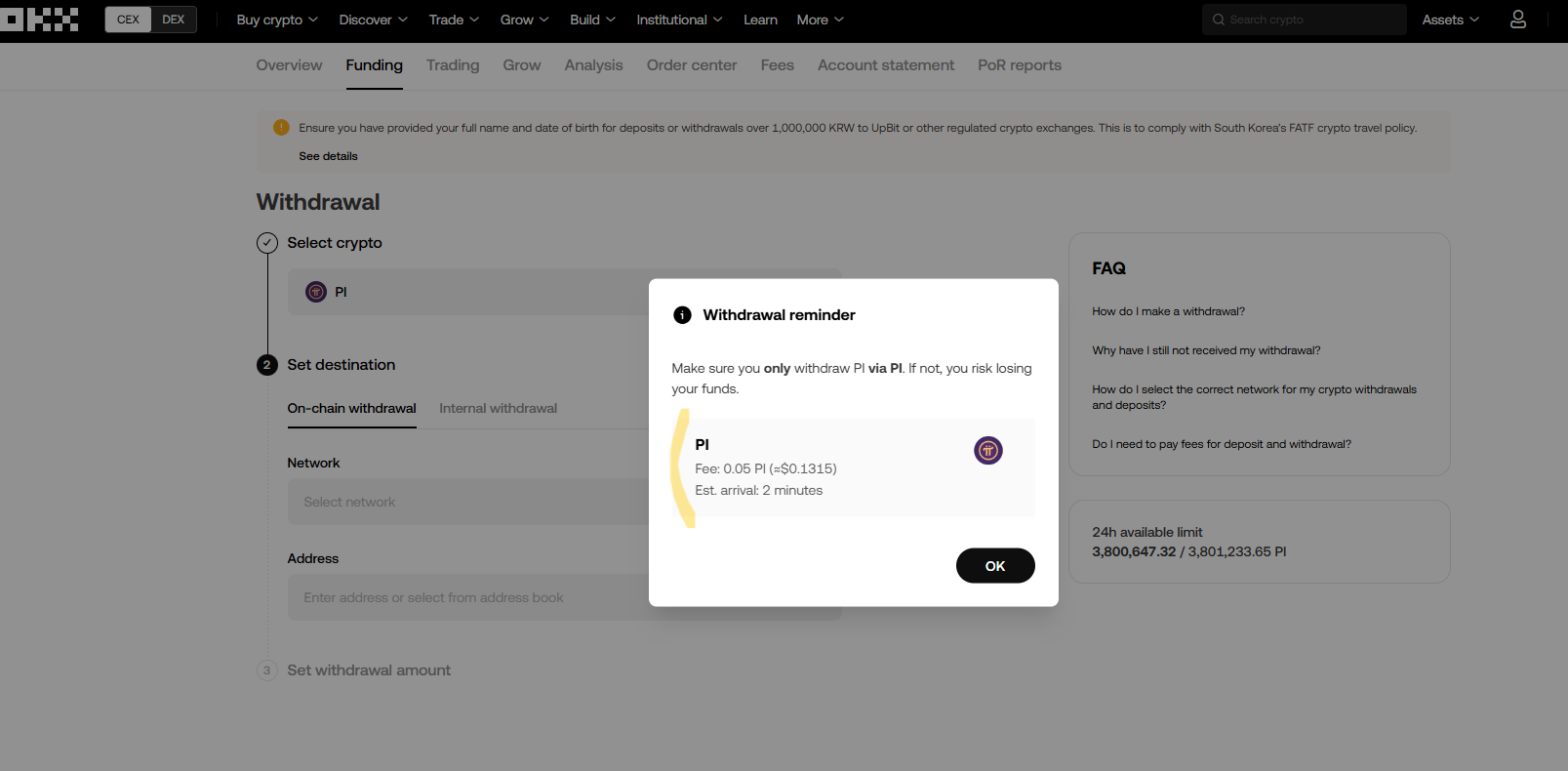Click the PI coin icon in the reminder dialog
Screen dimensions: 1568x771
(x=988, y=450)
